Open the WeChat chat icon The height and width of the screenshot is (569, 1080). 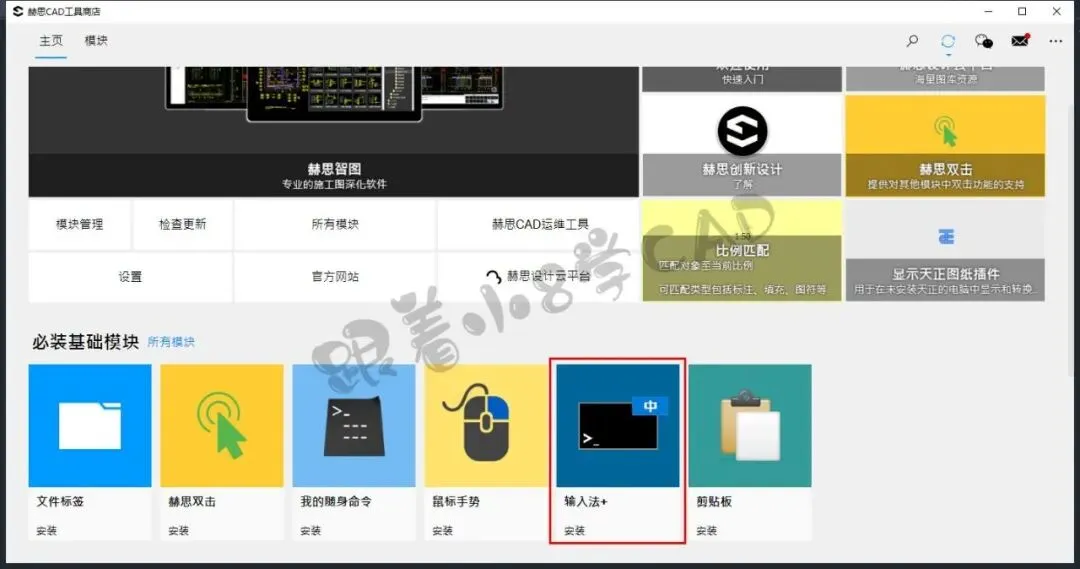[x=984, y=41]
